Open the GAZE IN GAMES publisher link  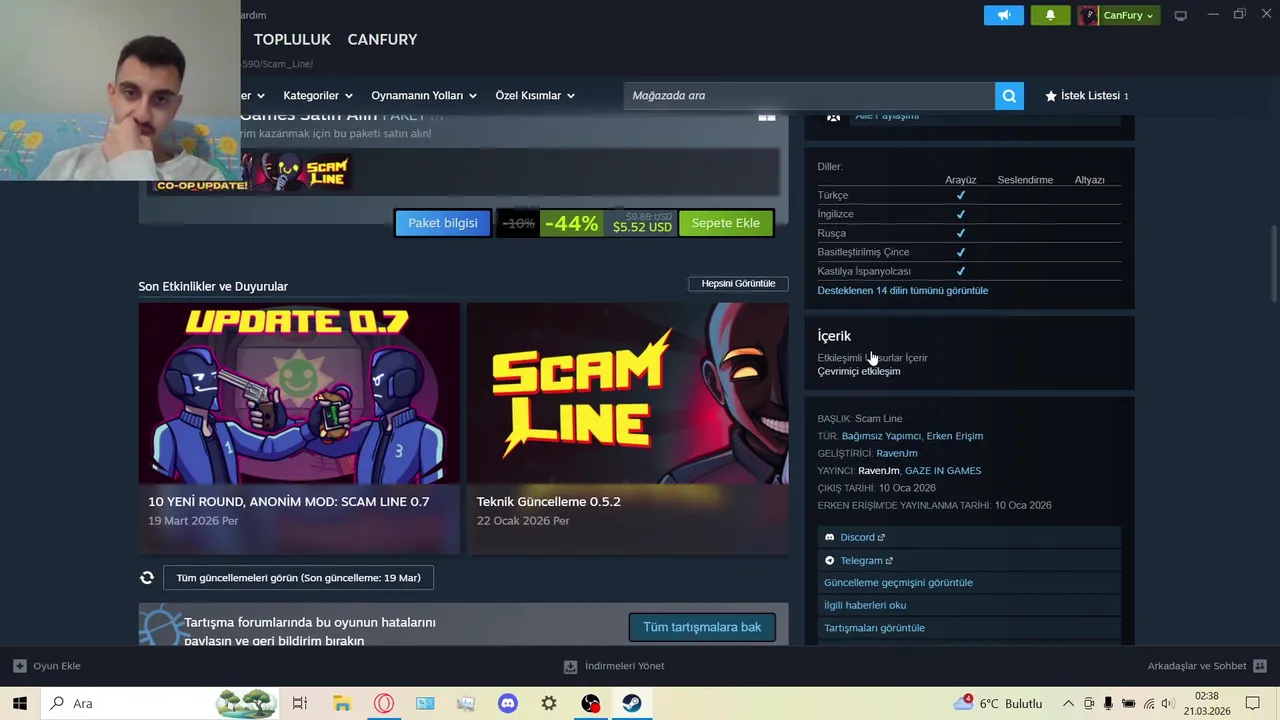(x=943, y=470)
